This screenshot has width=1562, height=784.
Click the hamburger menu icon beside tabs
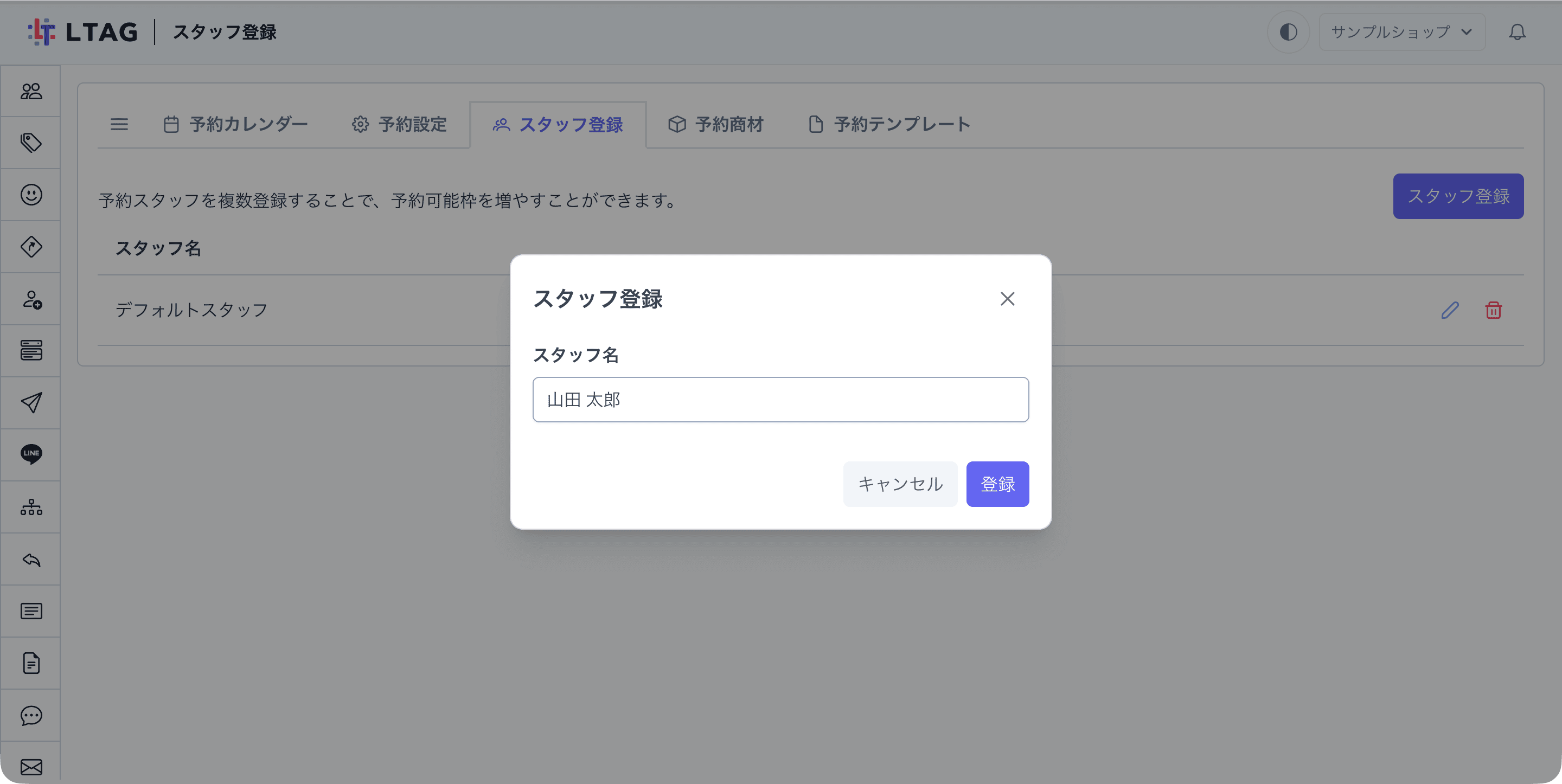(119, 124)
